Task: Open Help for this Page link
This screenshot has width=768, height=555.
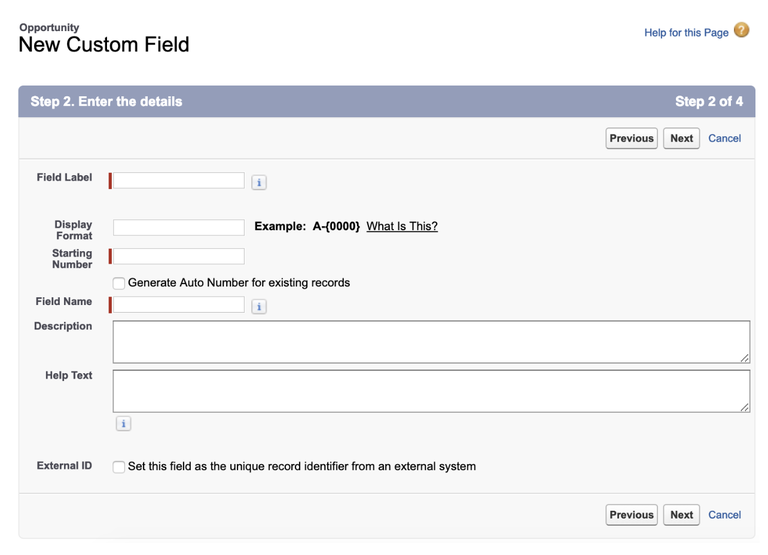Action: pyautogui.click(x=686, y=33)
